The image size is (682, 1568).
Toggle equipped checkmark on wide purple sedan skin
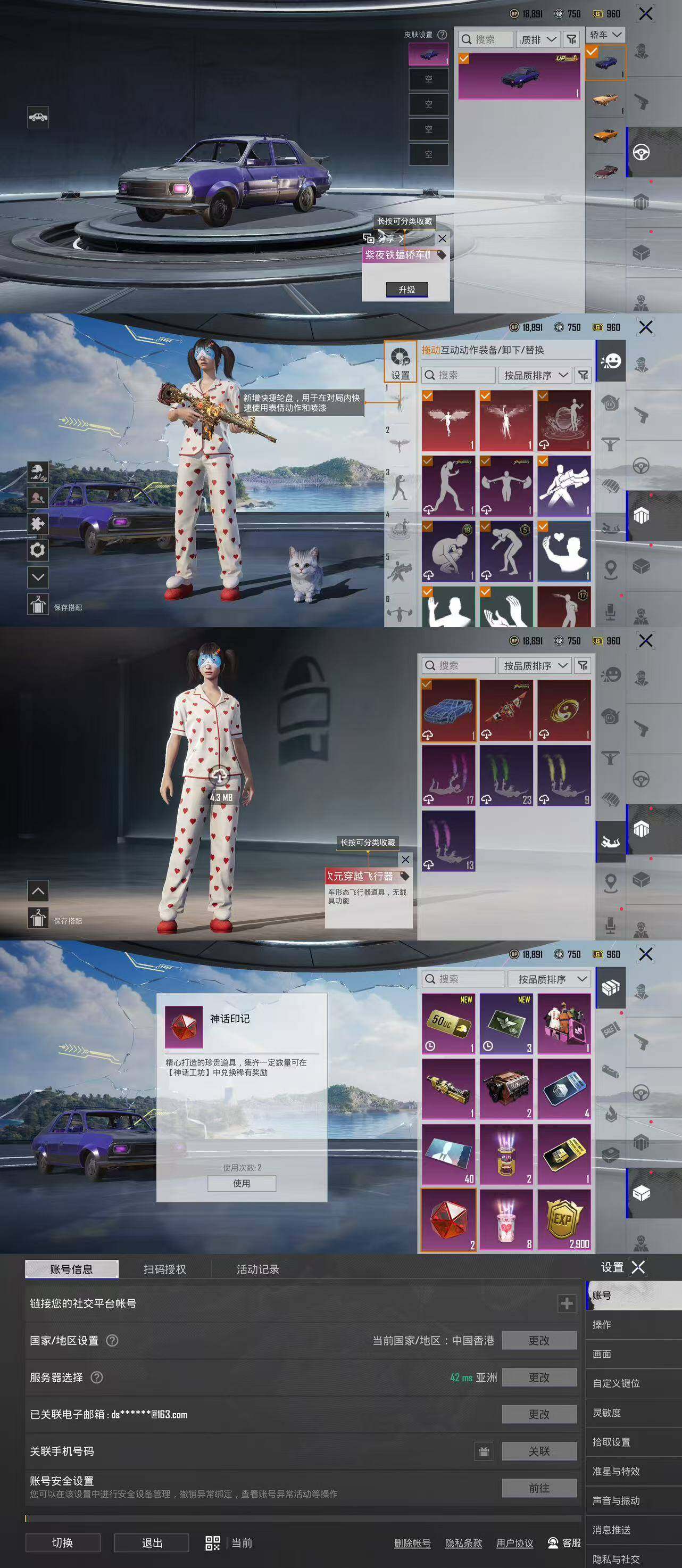[464, 59]
